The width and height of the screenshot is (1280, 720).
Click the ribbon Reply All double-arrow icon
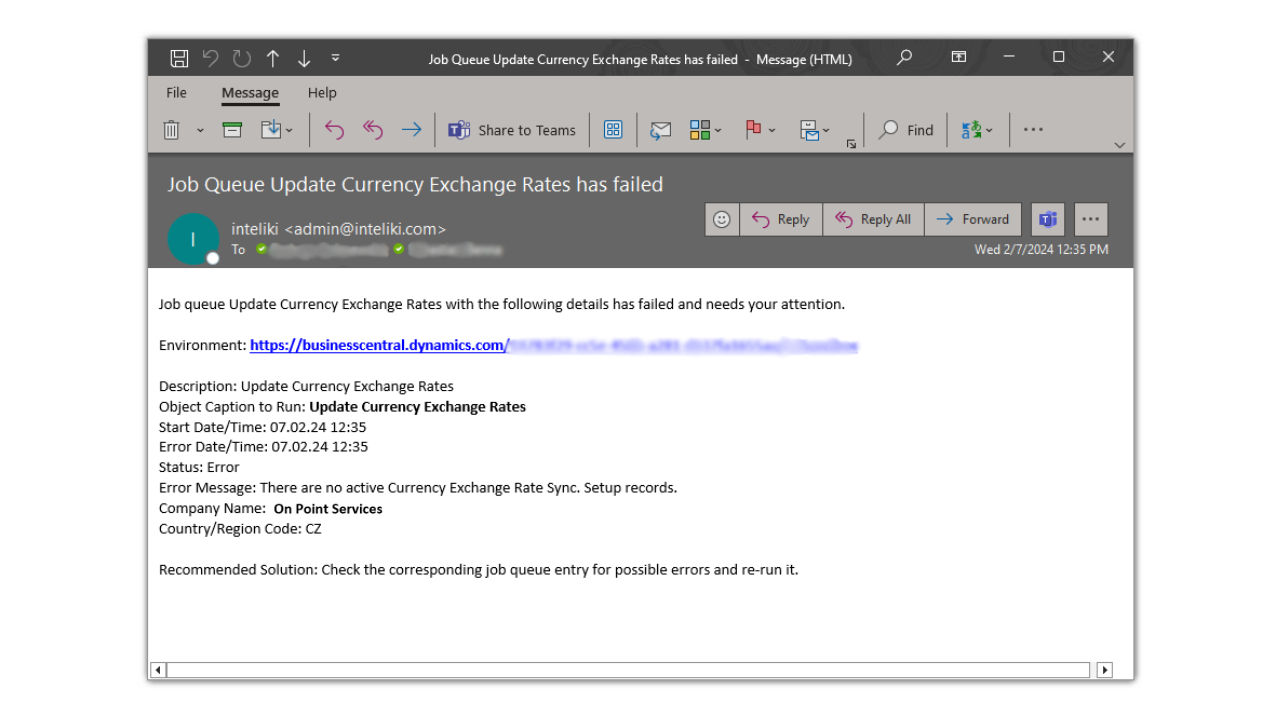coord(373,130)
